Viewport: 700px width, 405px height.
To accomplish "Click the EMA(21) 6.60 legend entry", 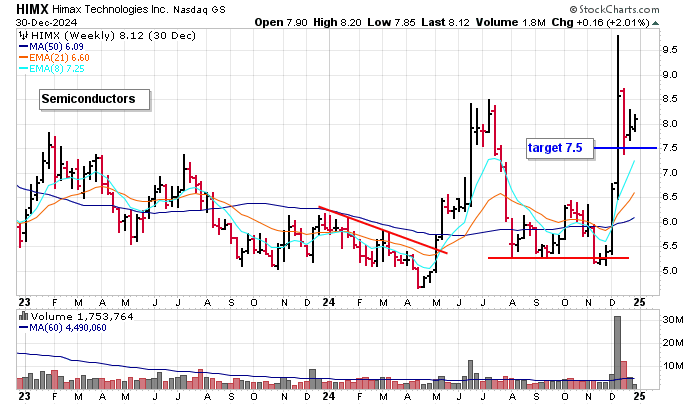I will tap(54, 58).
